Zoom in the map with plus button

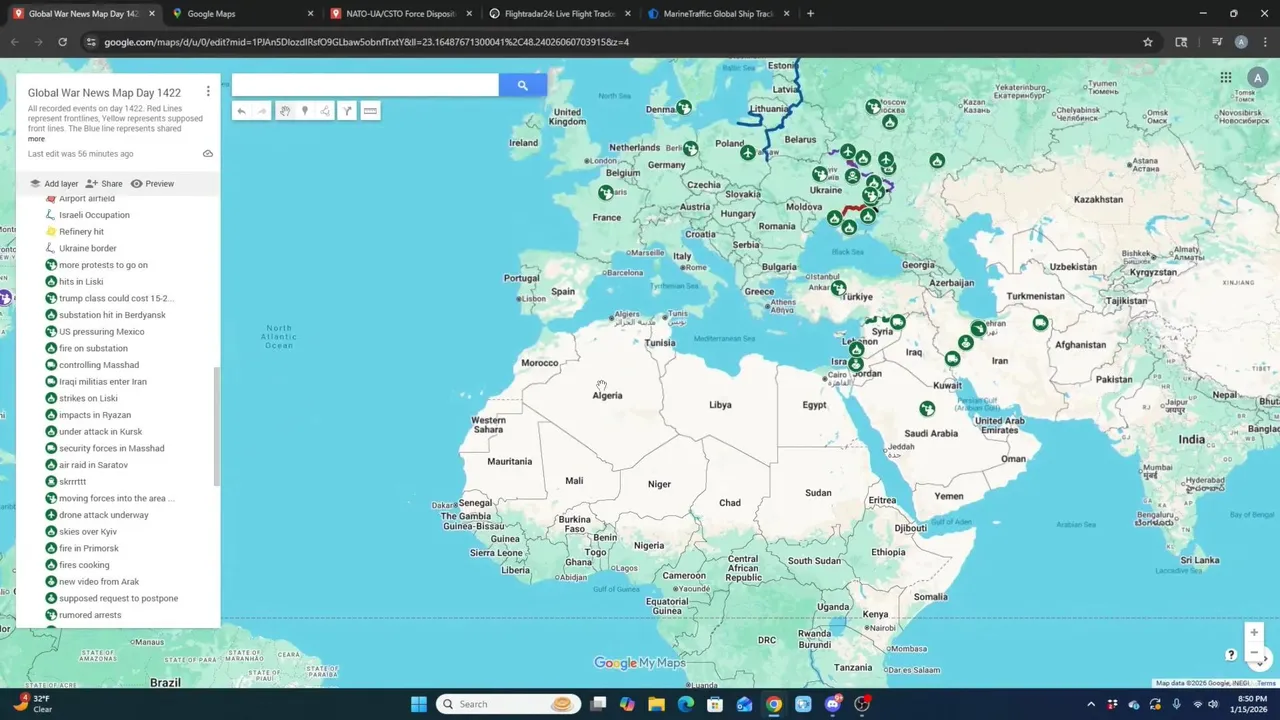[x=1254, y=632]
